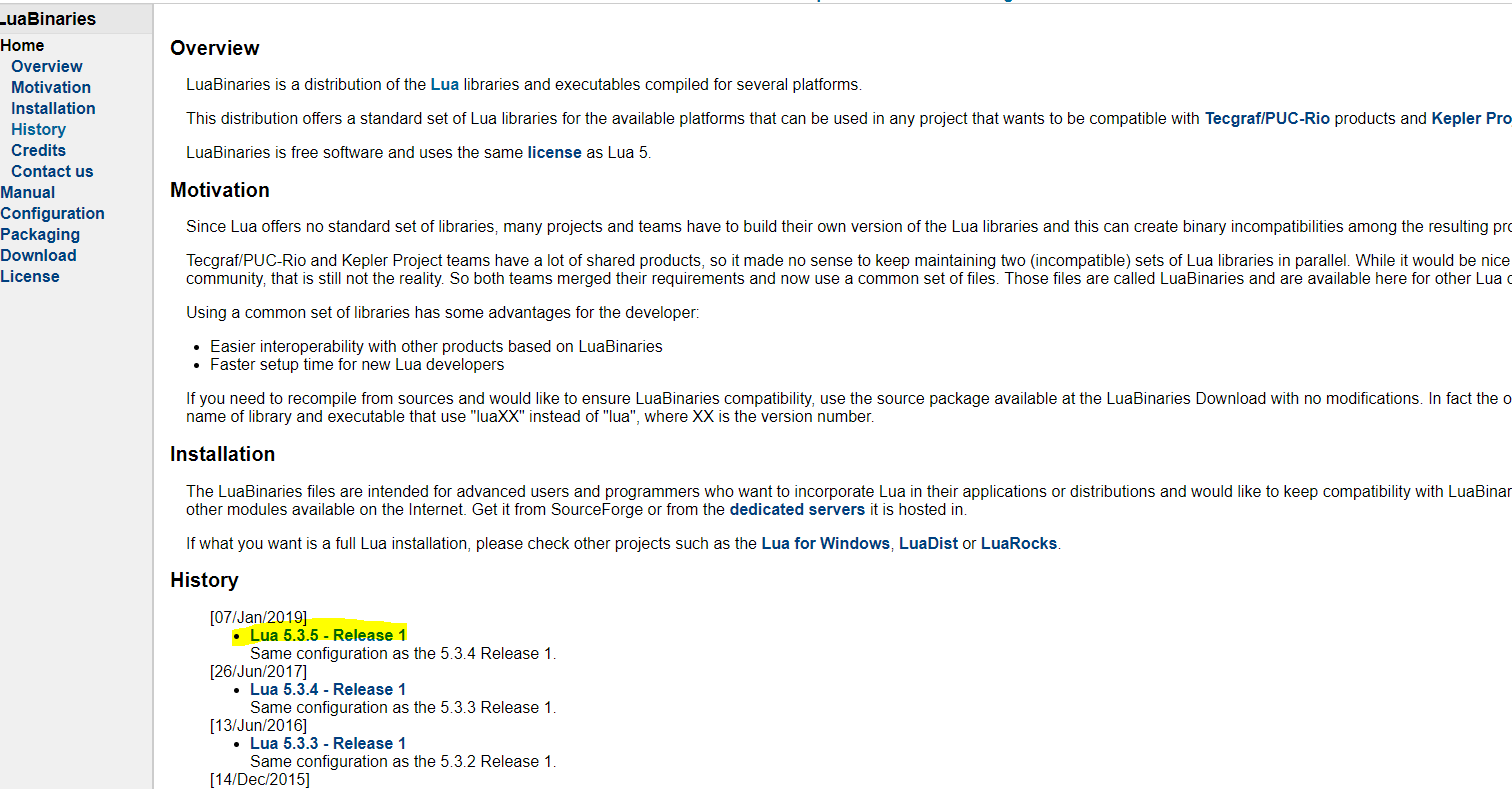This screenshot has height=789, width=1512.
Task: Open the Tecgraf/PUC-Rio link
Action: [x=1267, y=118]
